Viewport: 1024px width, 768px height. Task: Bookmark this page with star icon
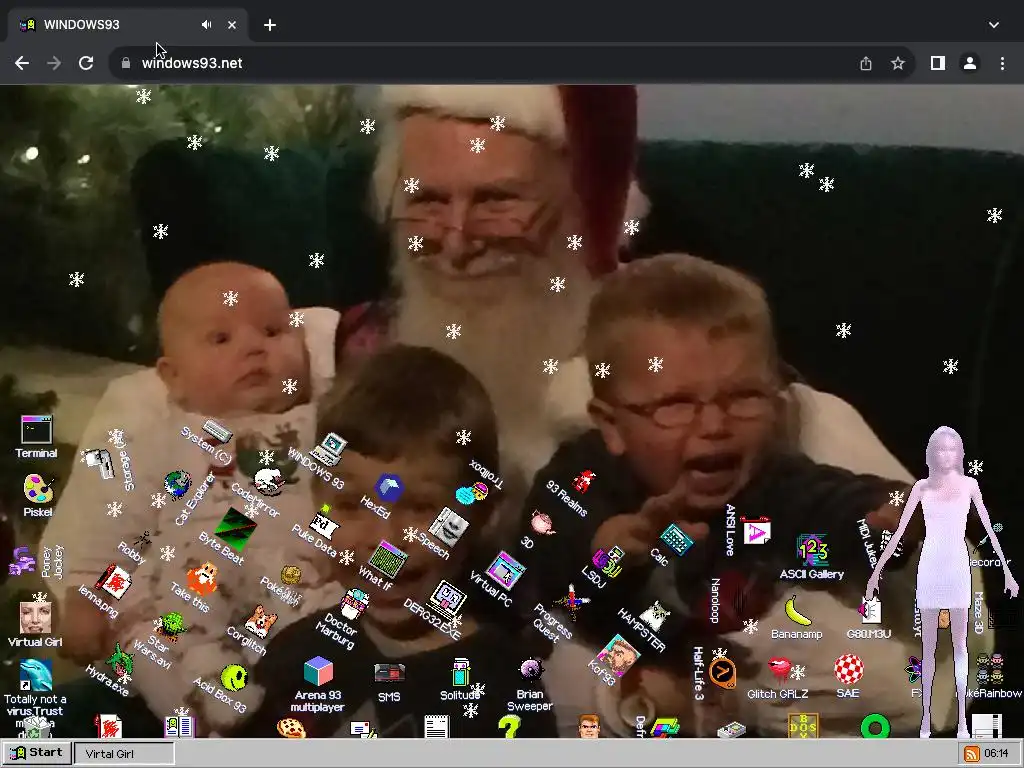(898, 63)
